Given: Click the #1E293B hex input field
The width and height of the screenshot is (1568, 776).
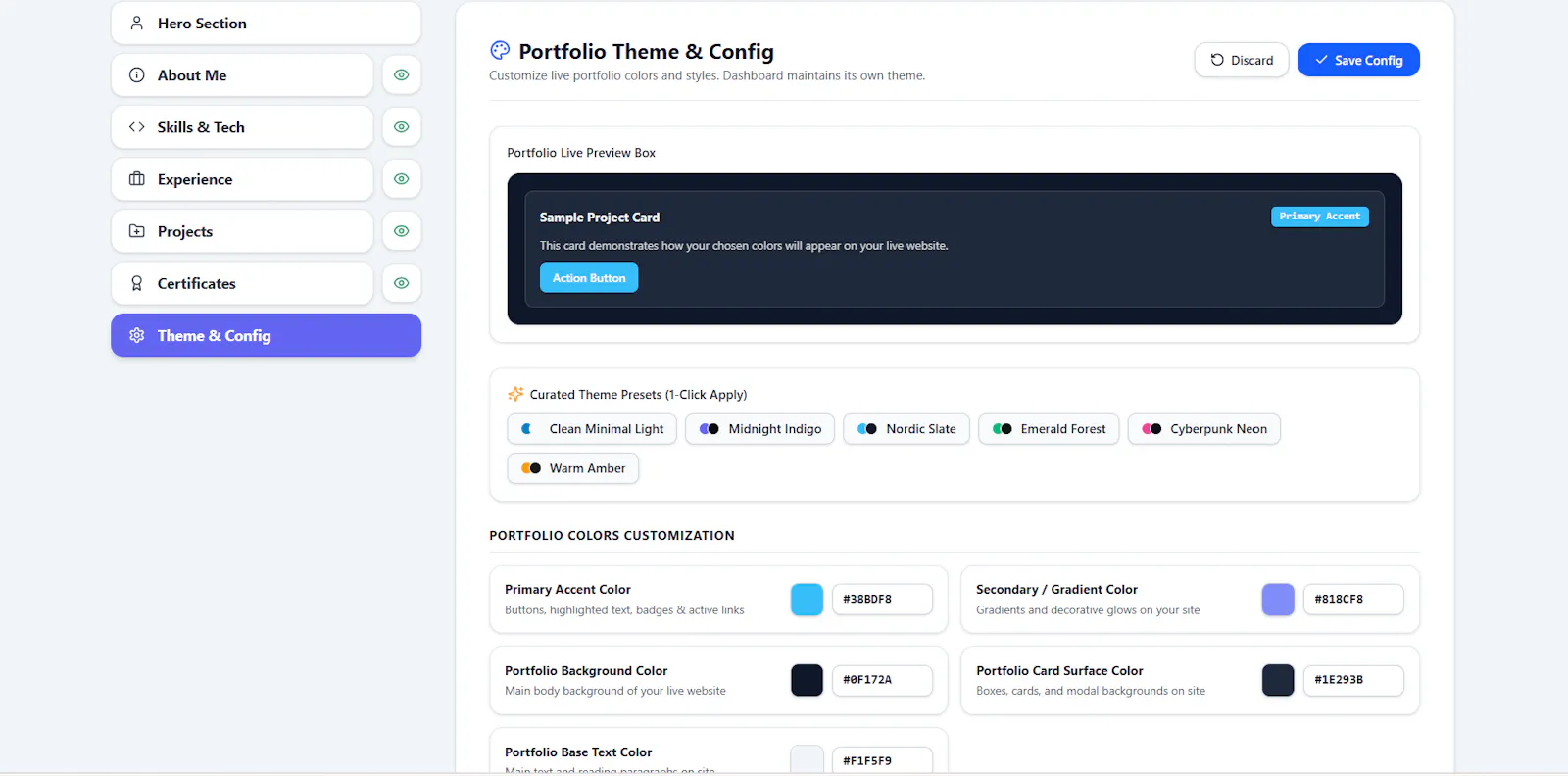Looking at the screenshot, I should 1353,679.
